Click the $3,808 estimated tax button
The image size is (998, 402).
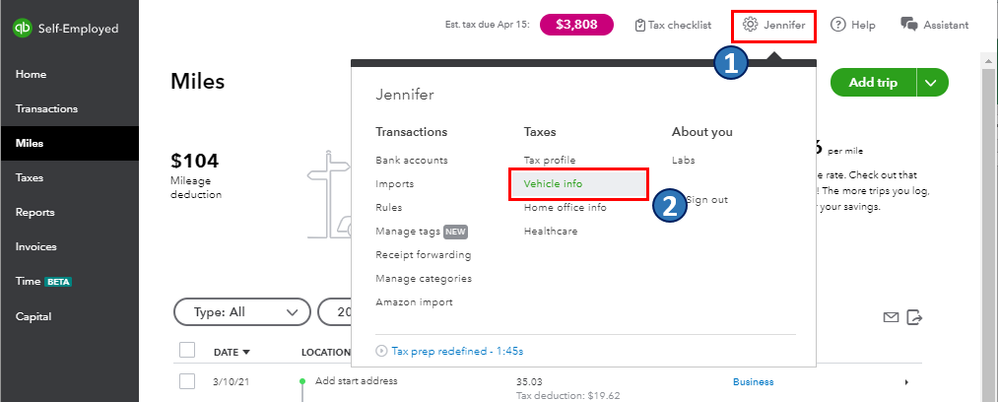click(x=576, y=24)
